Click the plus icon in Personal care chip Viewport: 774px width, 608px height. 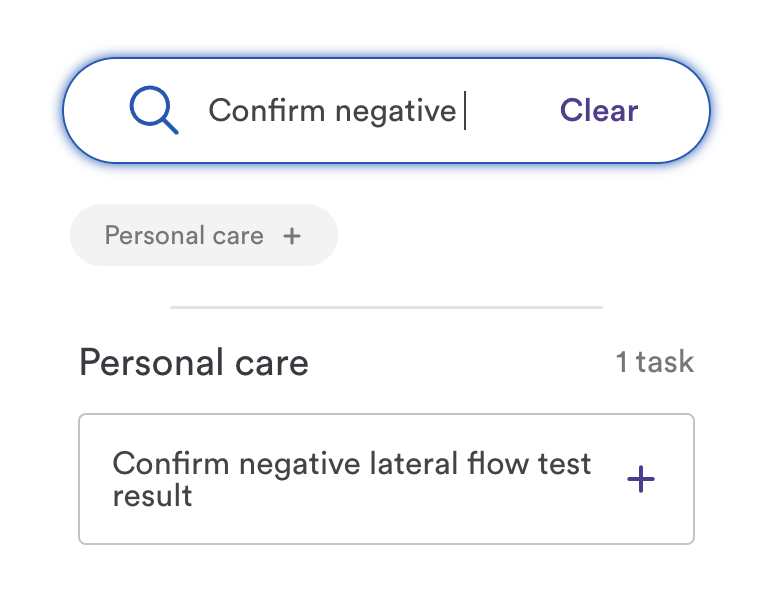click(291, 236)
